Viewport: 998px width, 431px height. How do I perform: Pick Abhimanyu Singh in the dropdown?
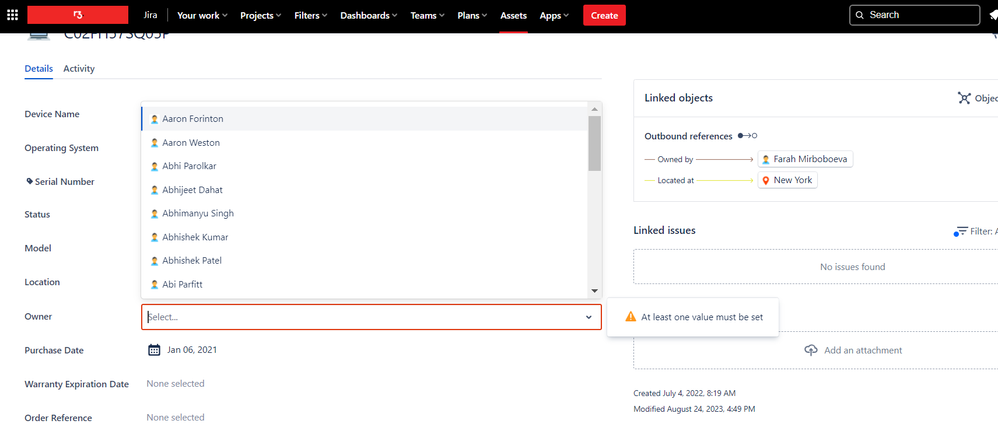(365, 213)
